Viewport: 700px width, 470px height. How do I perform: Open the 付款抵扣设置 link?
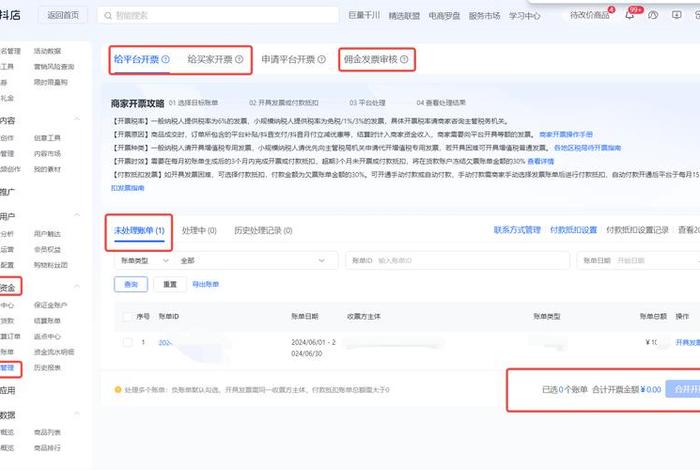pos(573,230)
